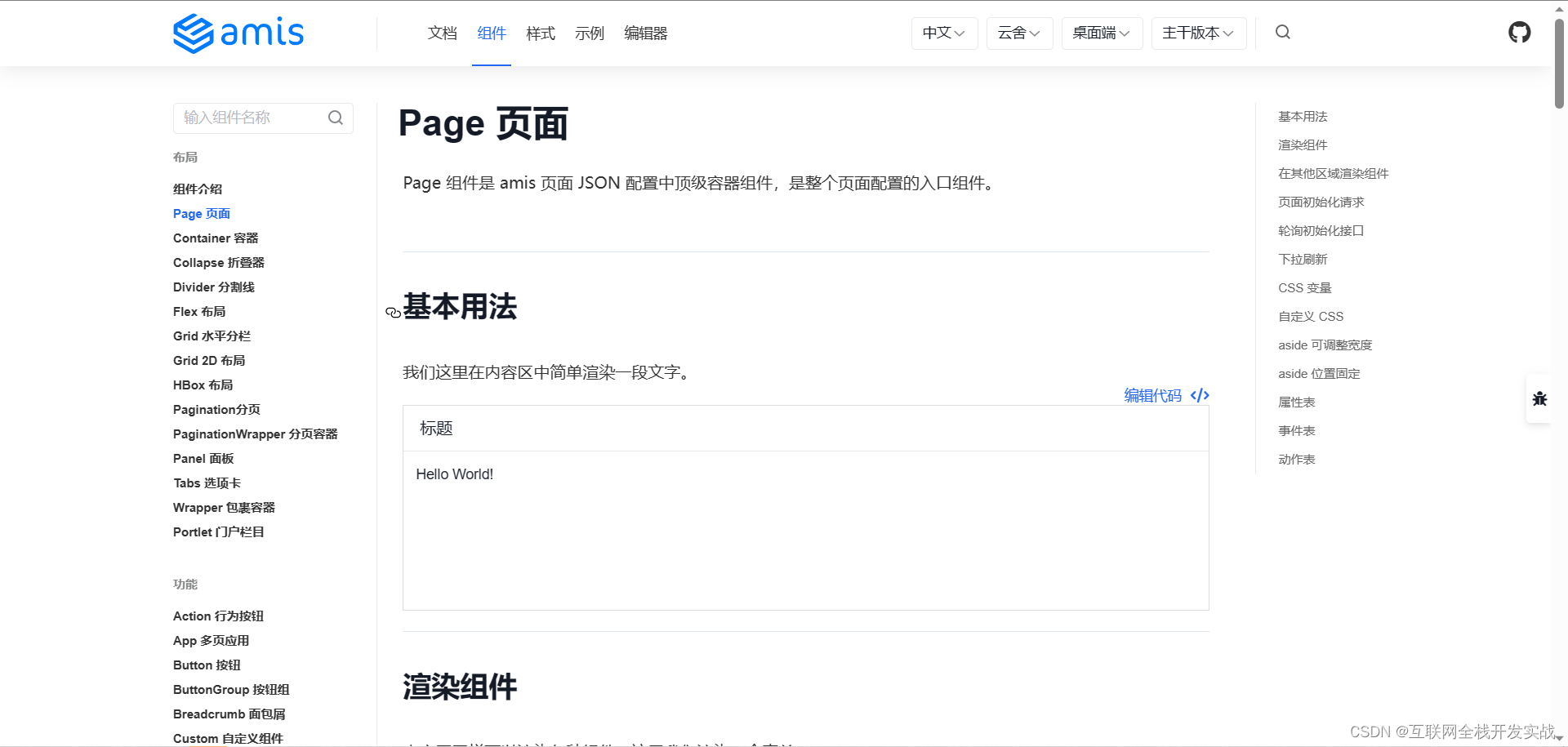
Task: Click the vertical page scrollbar thumb
Action: pyautogui.click(x=1559, y=64)
